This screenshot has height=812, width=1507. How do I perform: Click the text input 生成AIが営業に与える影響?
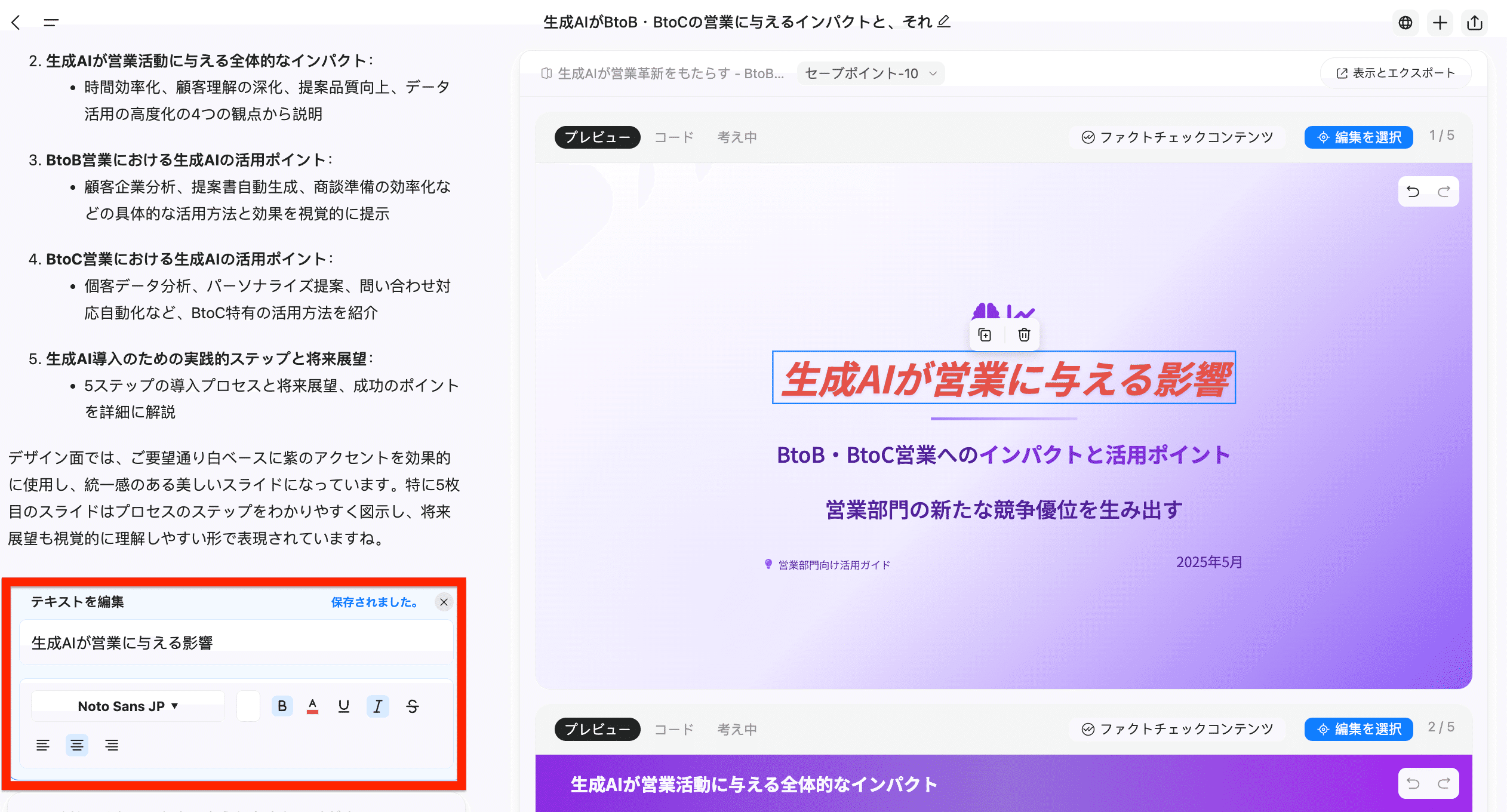pos(236,642)
